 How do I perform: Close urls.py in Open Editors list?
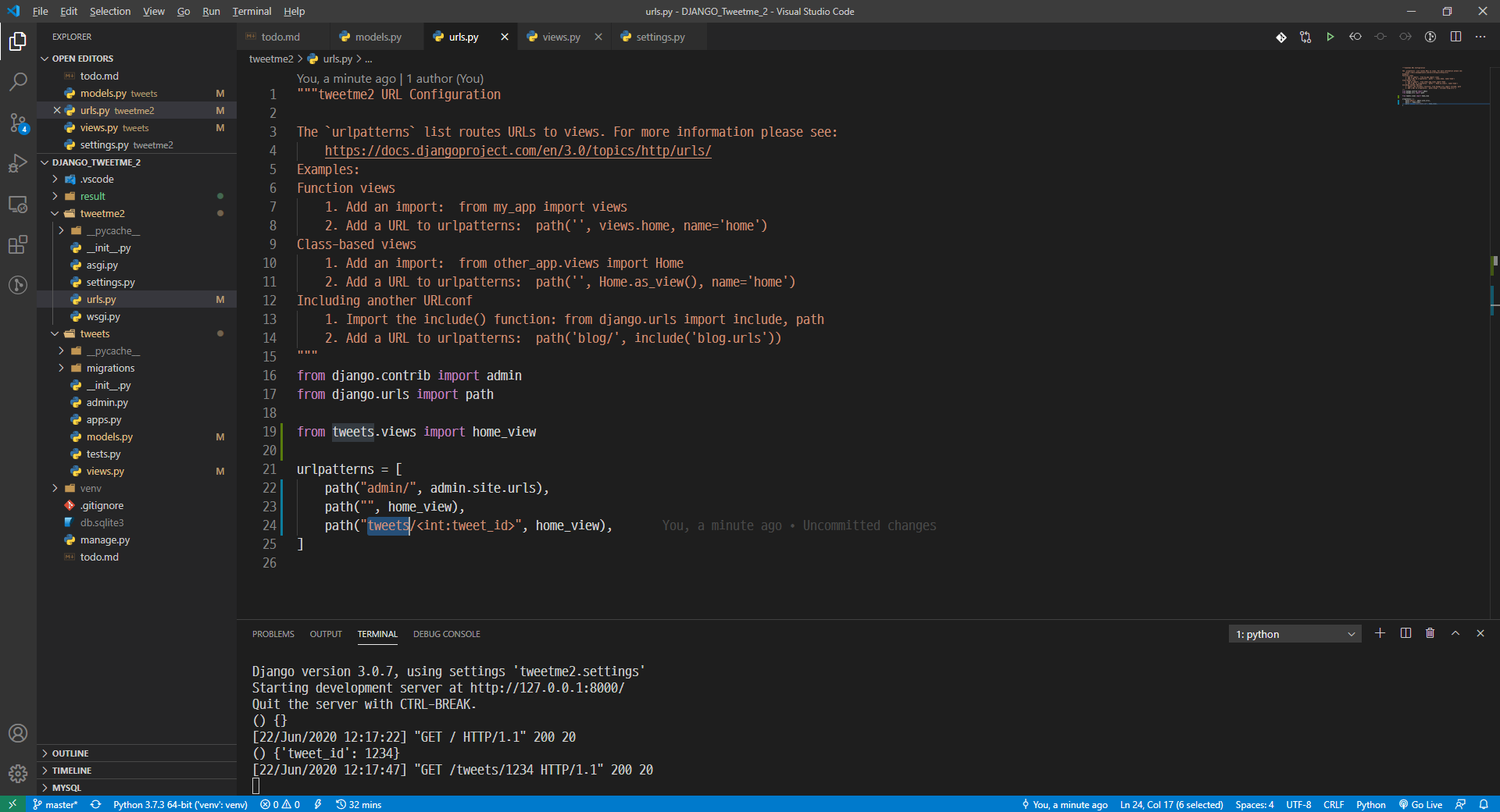57,110
